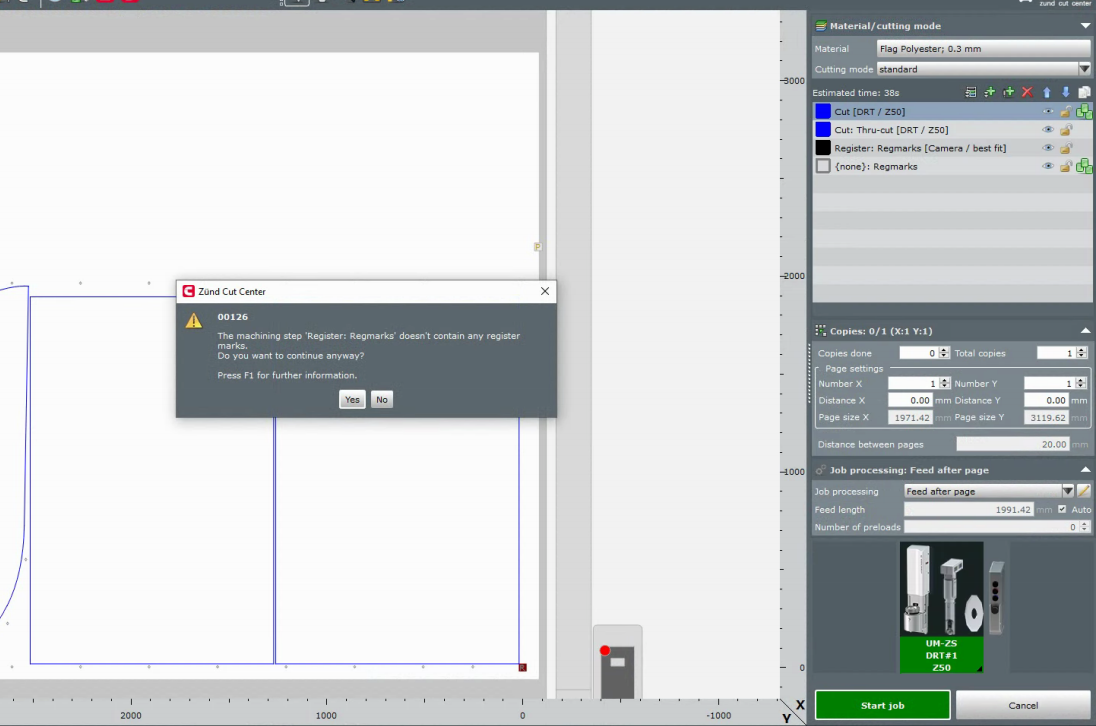Toggle padlock on {none}: Regmarks layer
The image size is (1096, 726).
pyautogui.click(x=1065, y=166)
